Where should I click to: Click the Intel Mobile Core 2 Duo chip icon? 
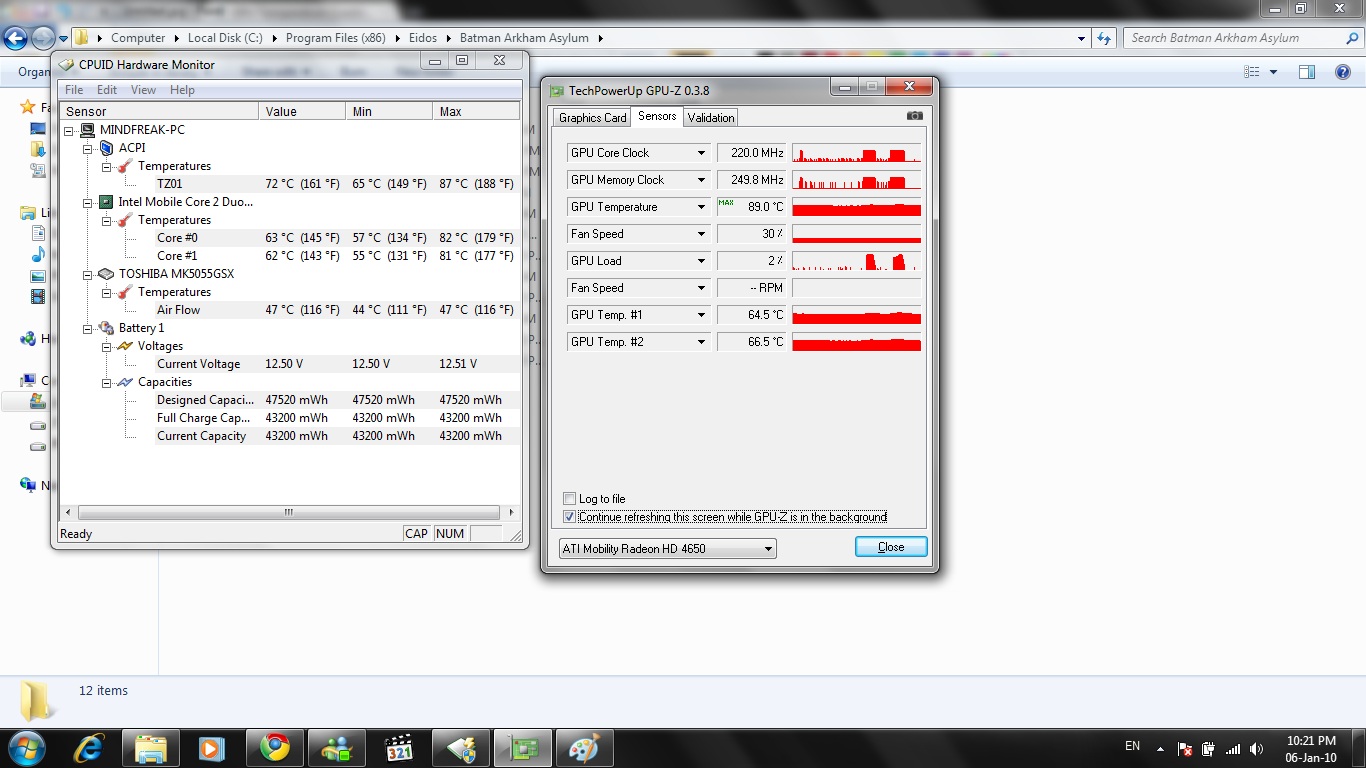pyautogui.click(x=106, y=202)
